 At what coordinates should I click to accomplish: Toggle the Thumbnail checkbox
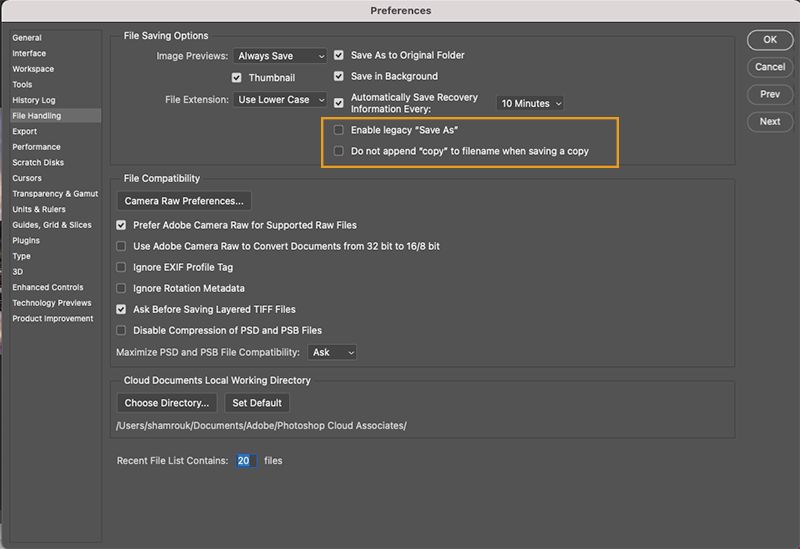236,78
